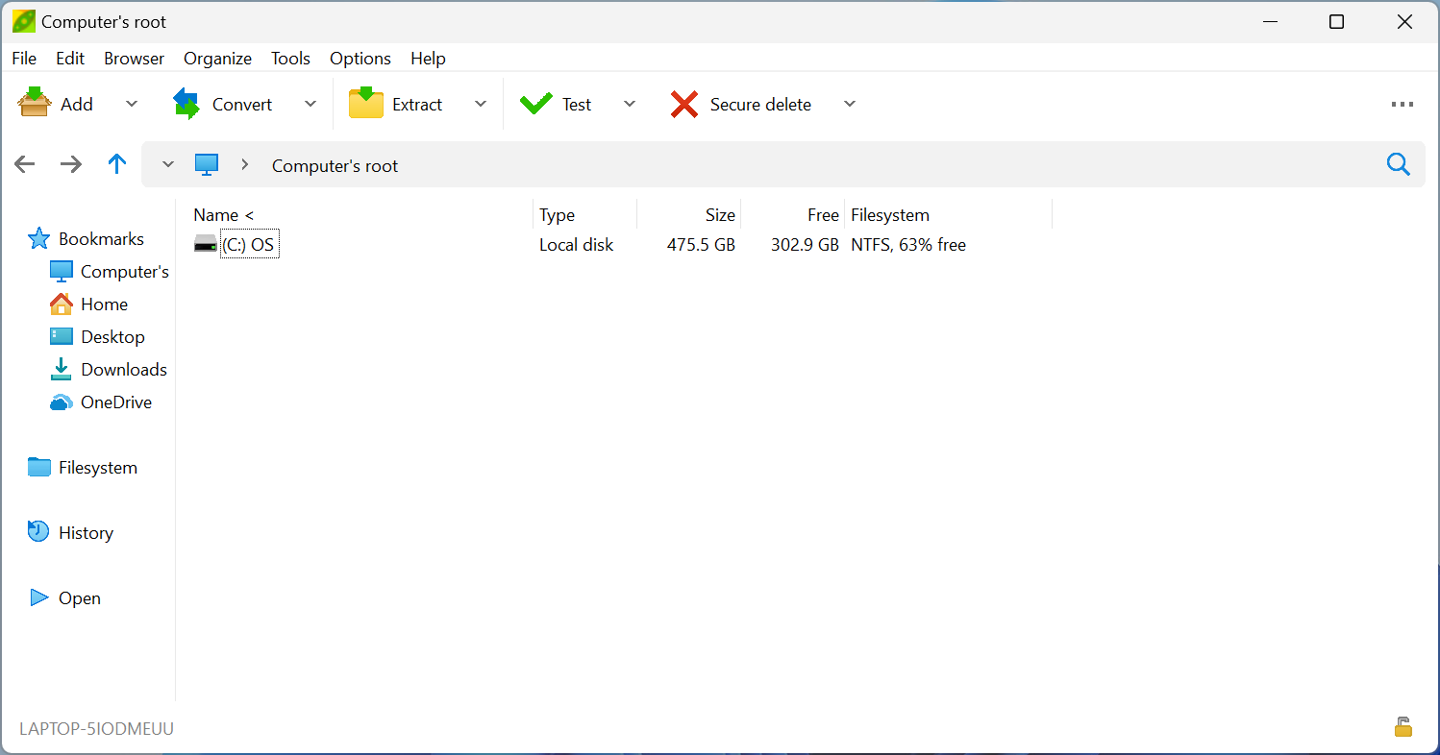Viewport: 1440px width, 755px height.
Task: Show more toolbar options via ellipsis
Action: (x=1402, y=104)
